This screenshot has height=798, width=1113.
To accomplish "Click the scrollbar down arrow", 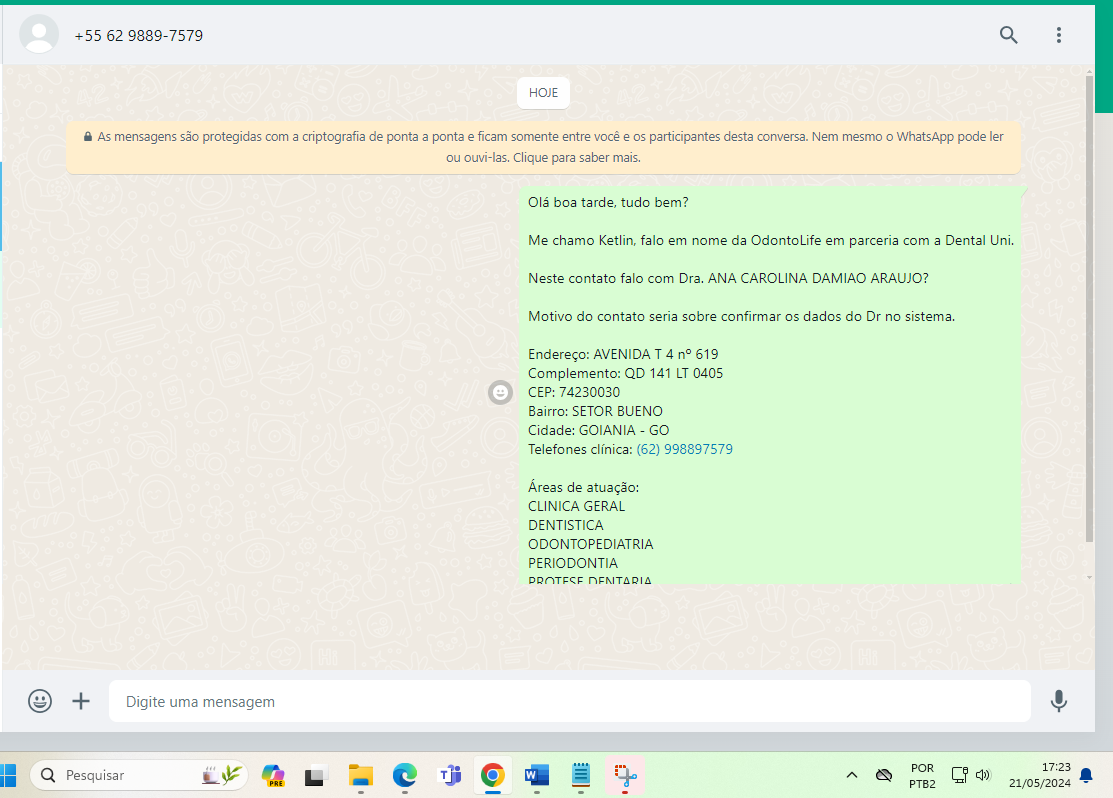I will [1090, 577].
